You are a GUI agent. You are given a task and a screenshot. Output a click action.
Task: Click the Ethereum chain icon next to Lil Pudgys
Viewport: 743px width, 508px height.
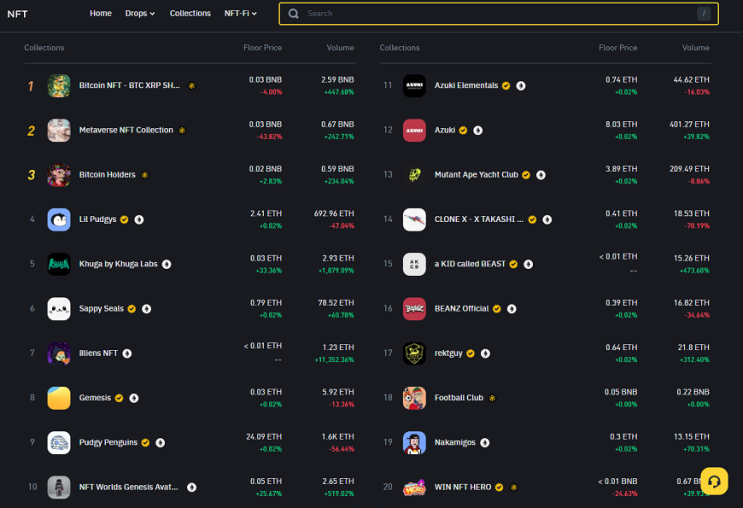tap(139, 219)
